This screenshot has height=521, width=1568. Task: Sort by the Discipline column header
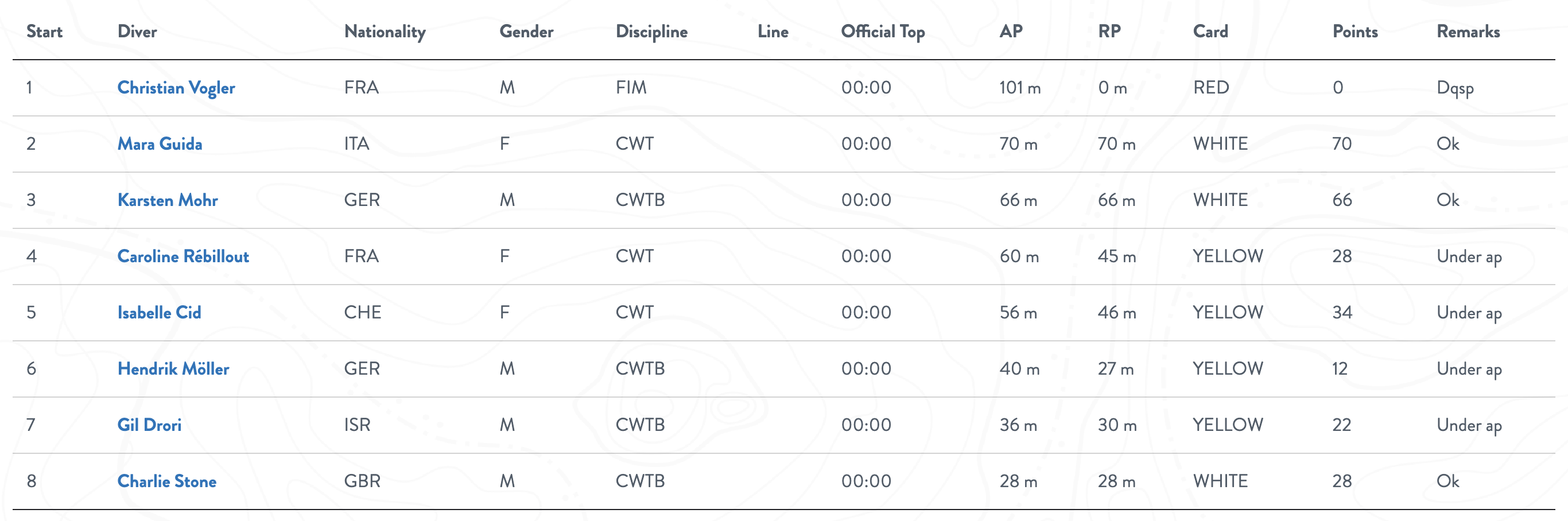tap(651, 32)
